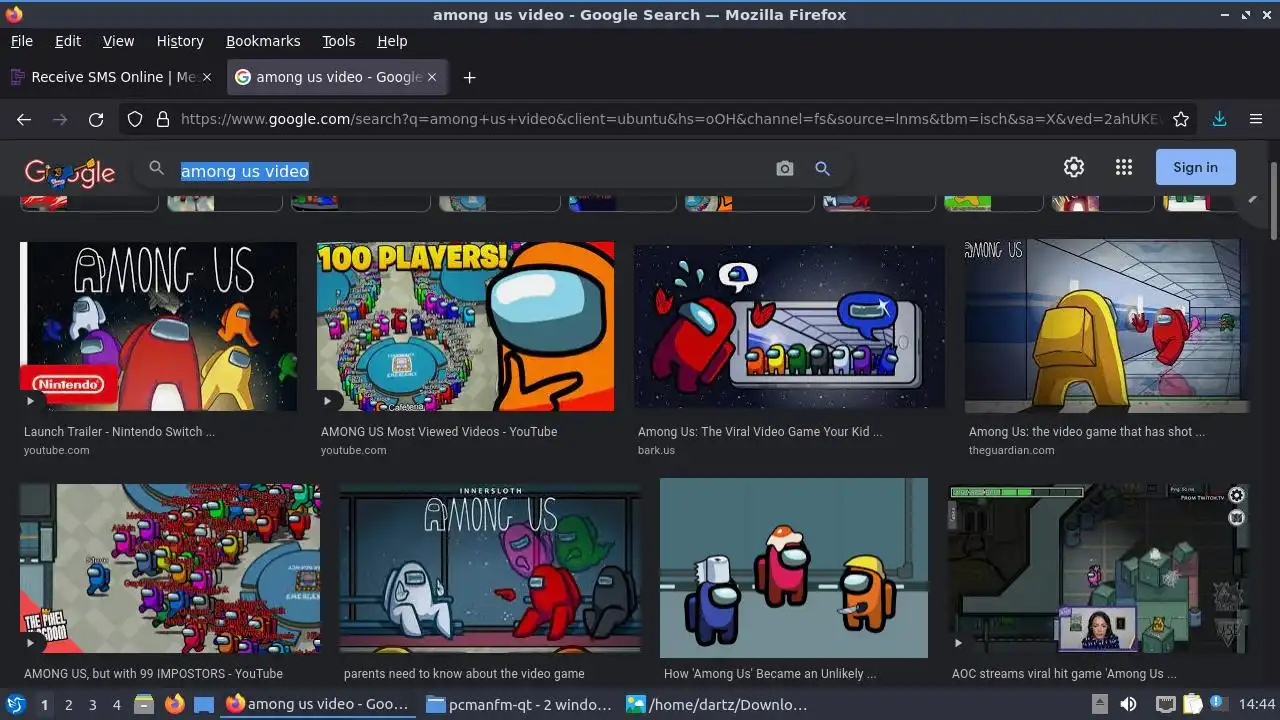The width and height of the screenshot is (1280, 720).
Task: Open the volume control tray icon
Action: pyautogui.click(x=1128, y=704)
